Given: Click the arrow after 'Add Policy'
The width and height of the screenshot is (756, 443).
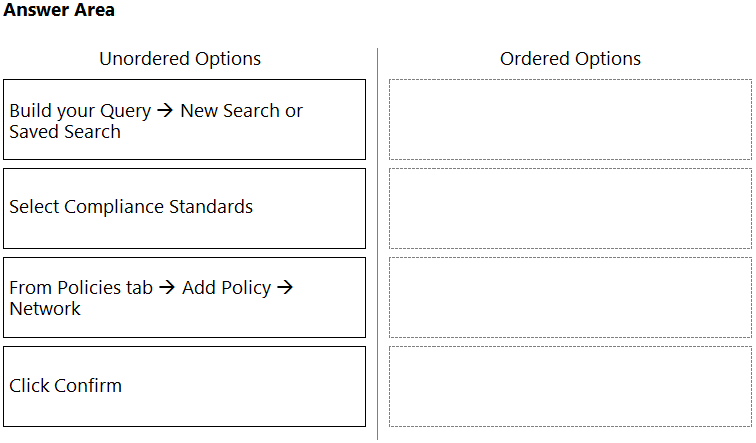Looking at the screenshot, I should coord(285,287).
